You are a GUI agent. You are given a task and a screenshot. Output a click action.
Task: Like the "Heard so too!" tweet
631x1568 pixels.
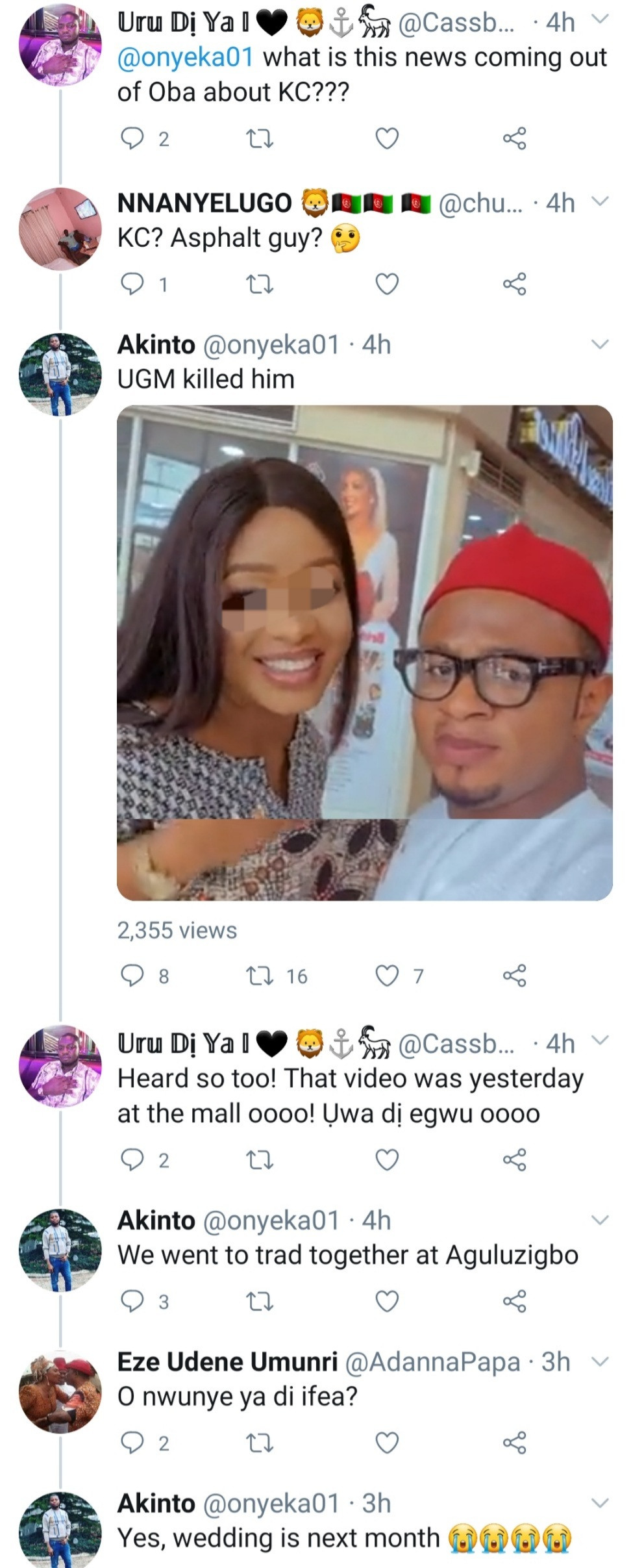click(x=388, y=1160)
